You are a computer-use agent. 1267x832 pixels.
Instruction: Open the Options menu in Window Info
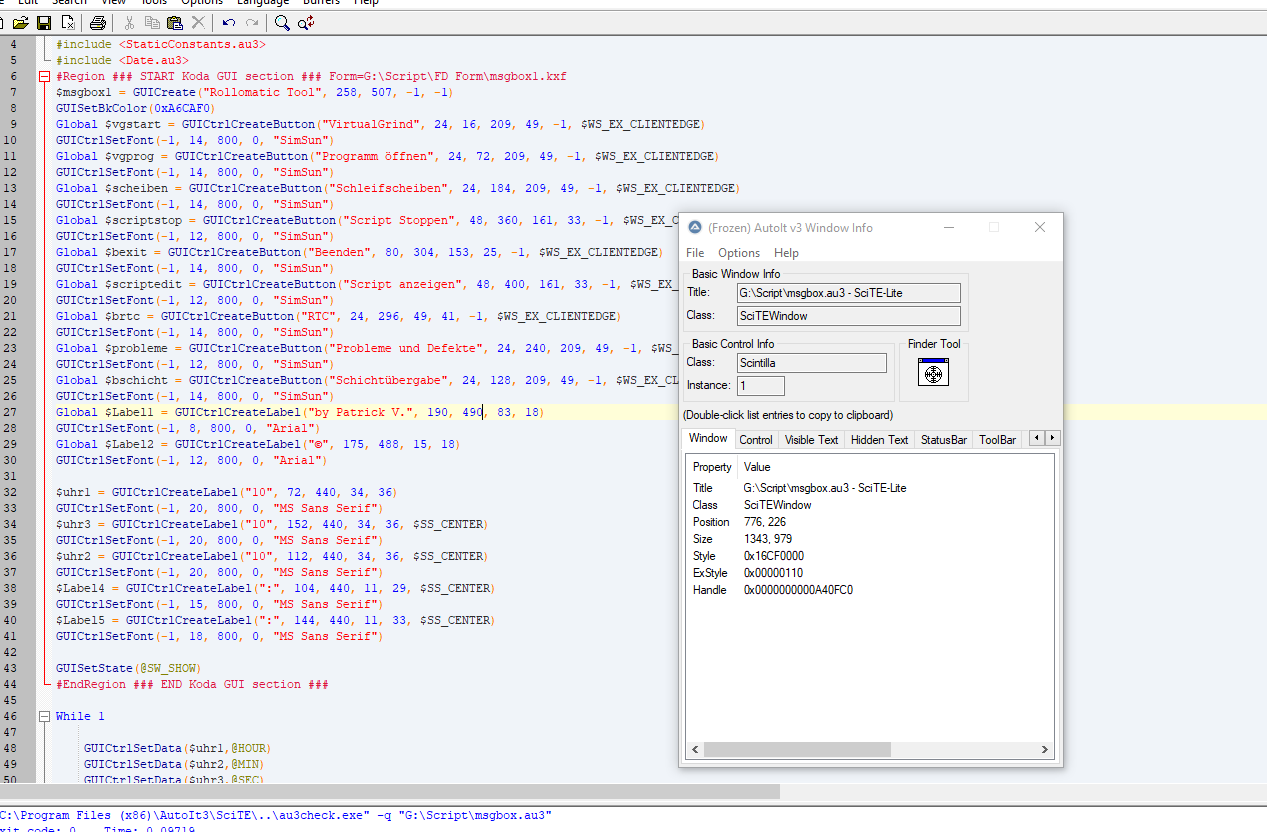[x=738, y=253]
